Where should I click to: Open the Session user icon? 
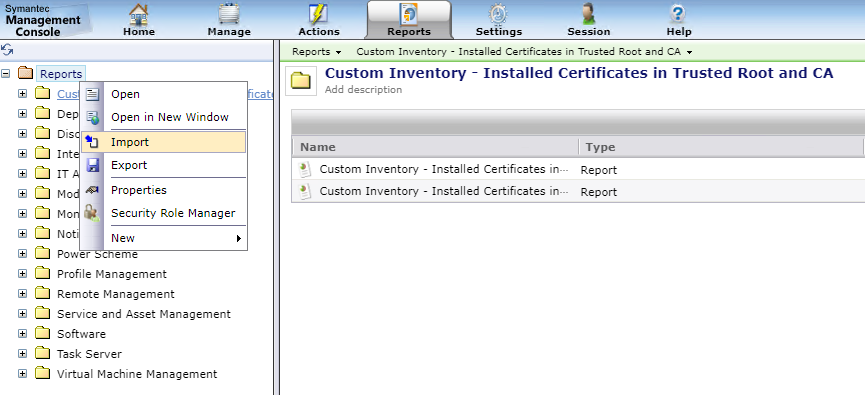click(x=589, y=13)
